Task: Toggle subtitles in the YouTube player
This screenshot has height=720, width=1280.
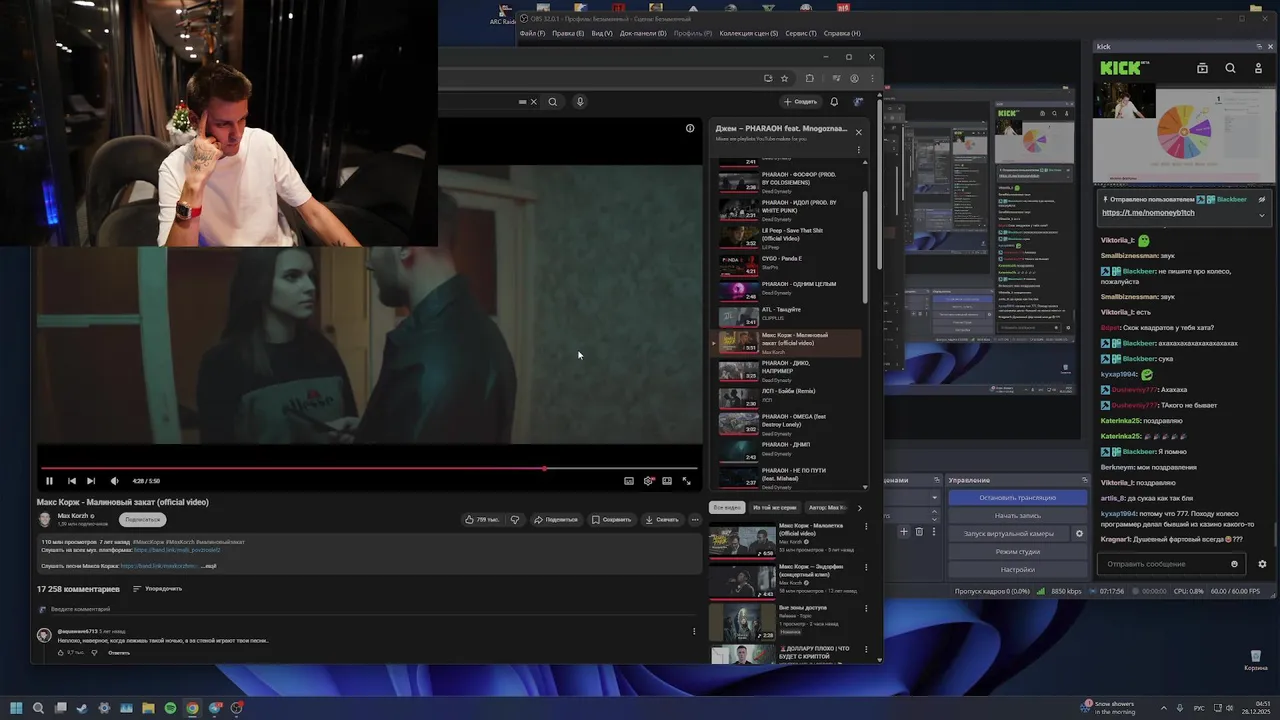Action: [629, 481]
